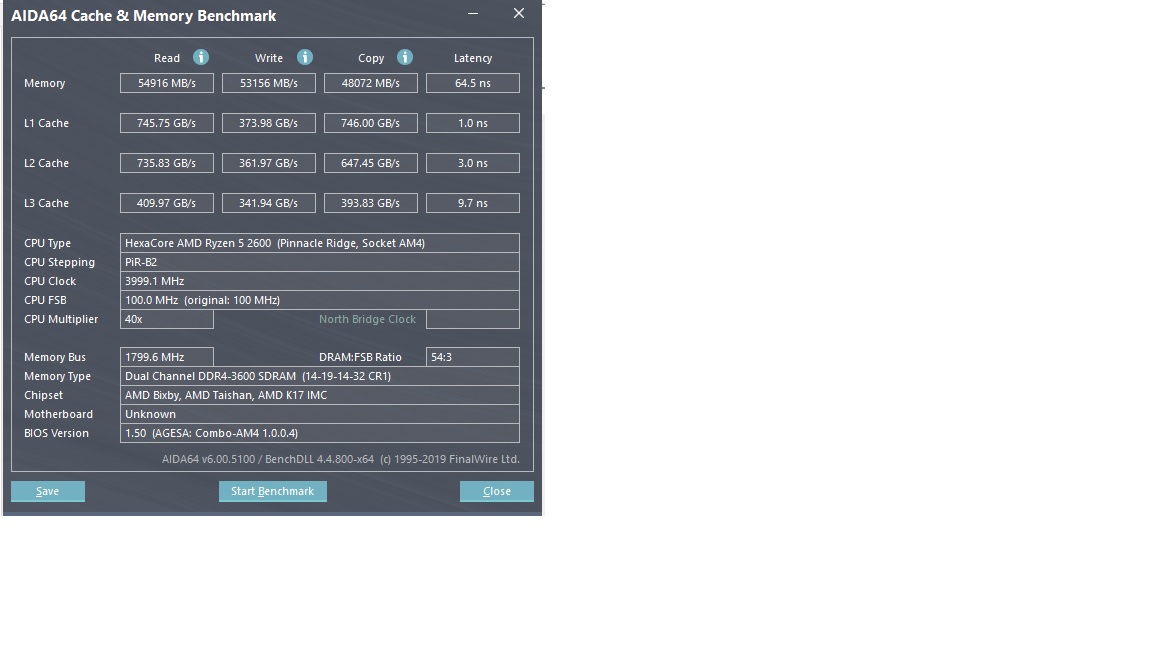Click the L1 Cache copy value 746.00 GB/s
Image resolution: width=1152 pixels, height=648 pixels.
click(x=371, y=123)
